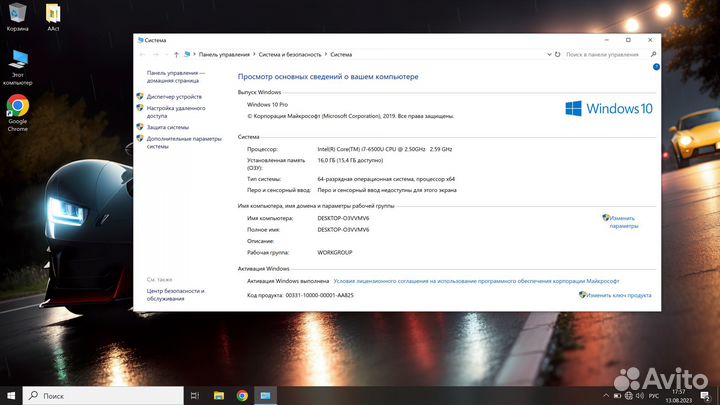Refresh the control panel page
Image resolution: width=720 pixels, height=405 pixels.
tap(557, 54)
